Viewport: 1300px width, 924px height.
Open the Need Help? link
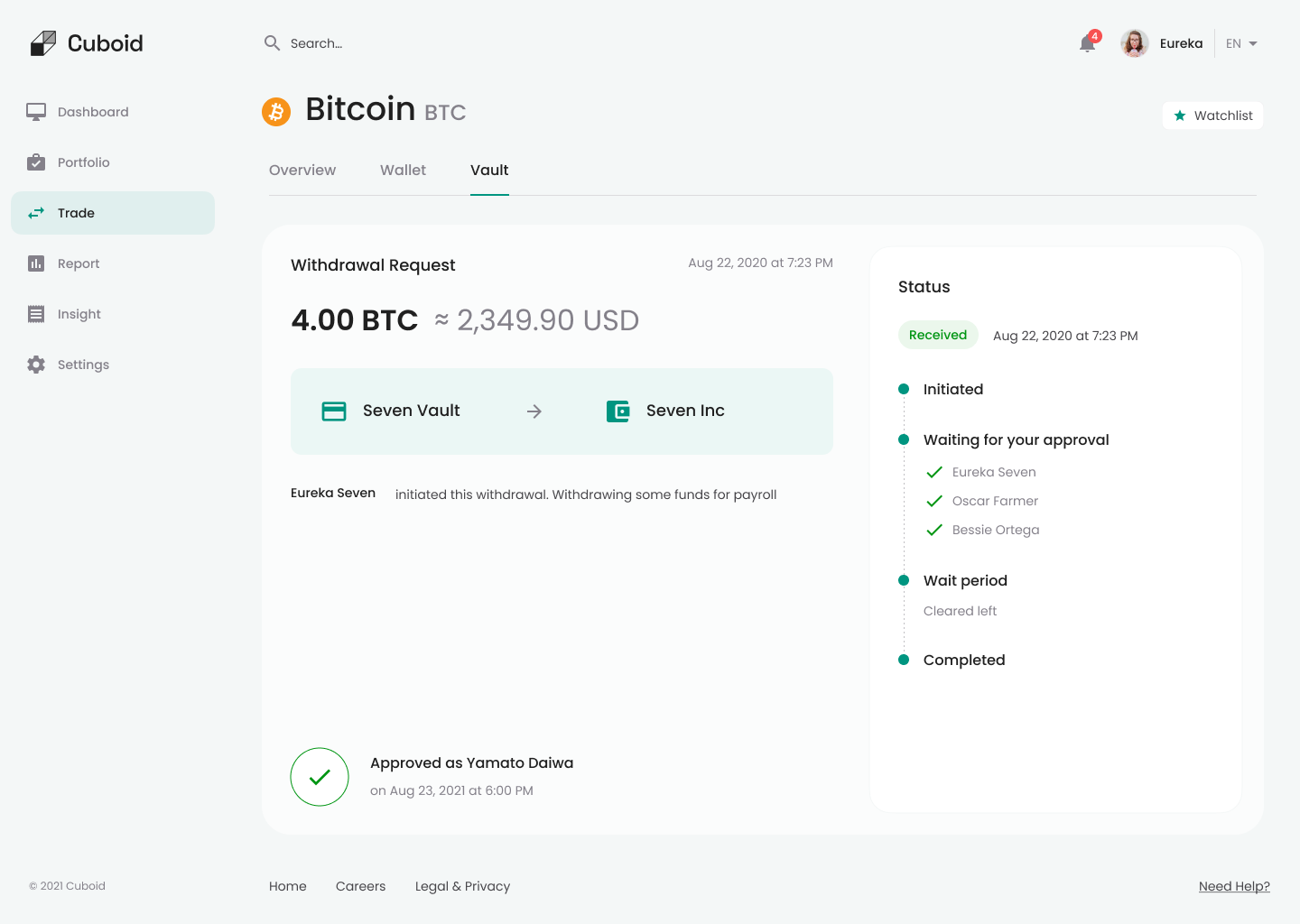[1234, 886]
